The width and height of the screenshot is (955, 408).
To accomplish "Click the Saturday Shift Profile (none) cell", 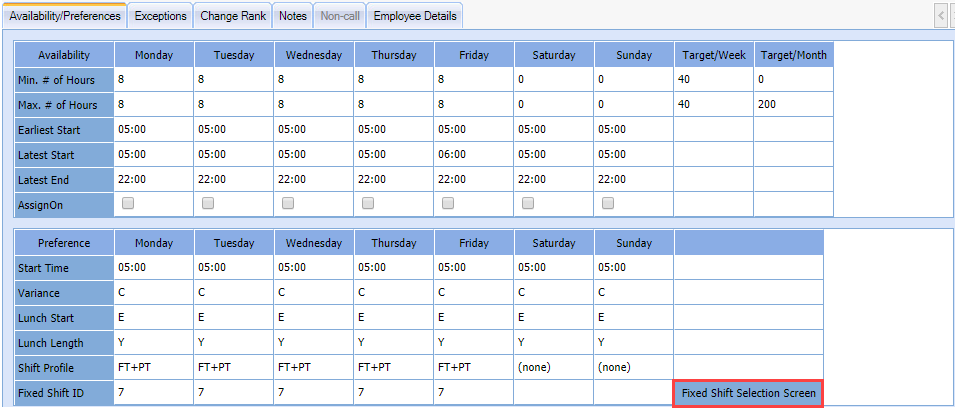I will [x=554, y=367].
